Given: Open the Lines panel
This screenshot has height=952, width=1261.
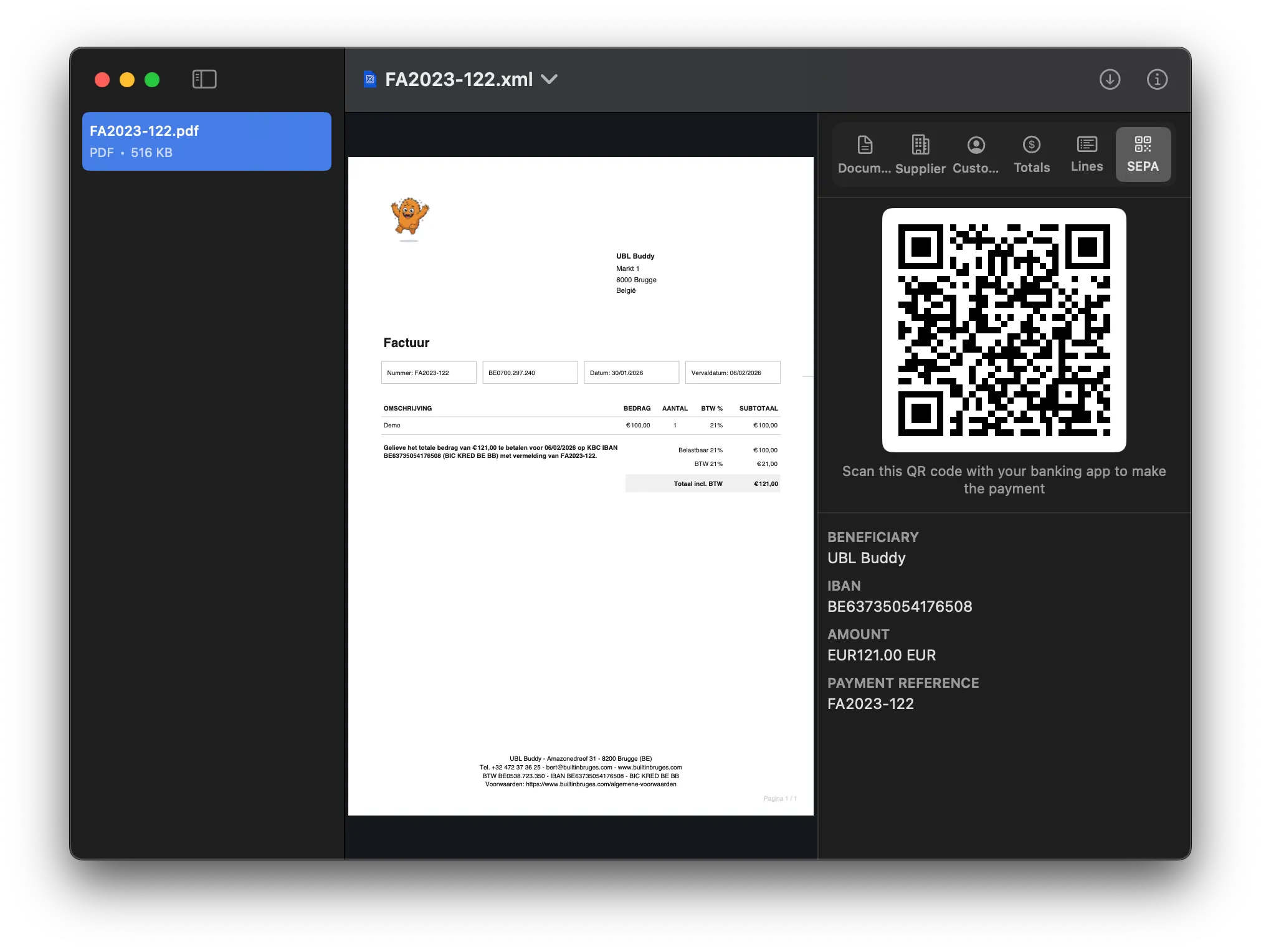Looking at the screenshot, I should pyautogui.click(x=1086, y=155).
